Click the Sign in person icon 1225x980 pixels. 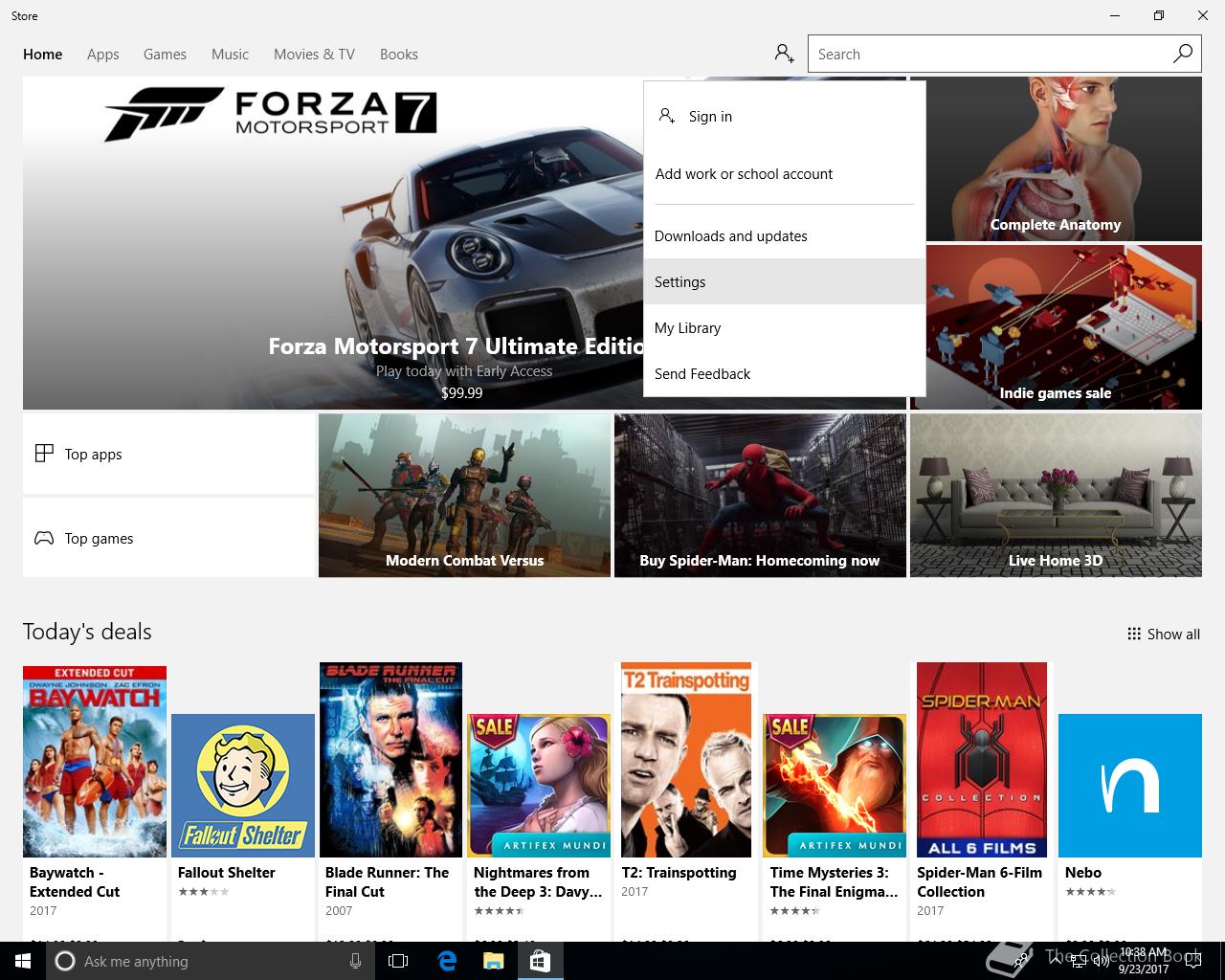(x=667, y=116)
